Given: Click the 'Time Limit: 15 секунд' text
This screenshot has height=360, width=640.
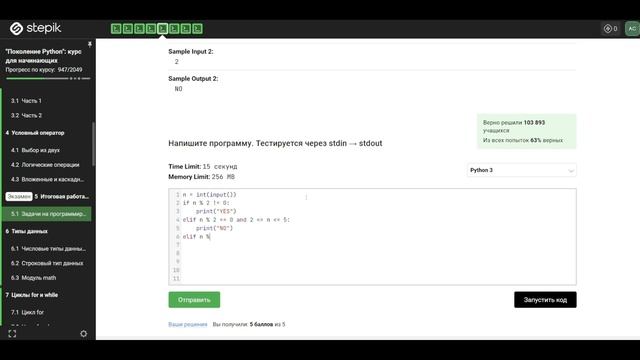Looking at the screenshot, I should point(203,167).
